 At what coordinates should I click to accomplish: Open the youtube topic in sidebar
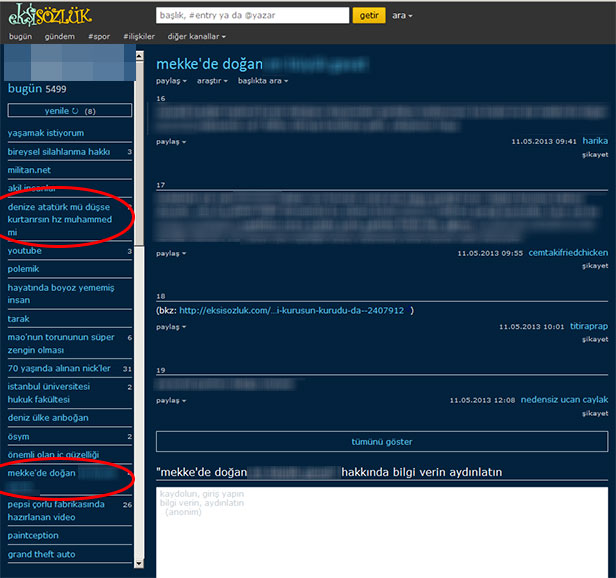[x=25, y=251]
